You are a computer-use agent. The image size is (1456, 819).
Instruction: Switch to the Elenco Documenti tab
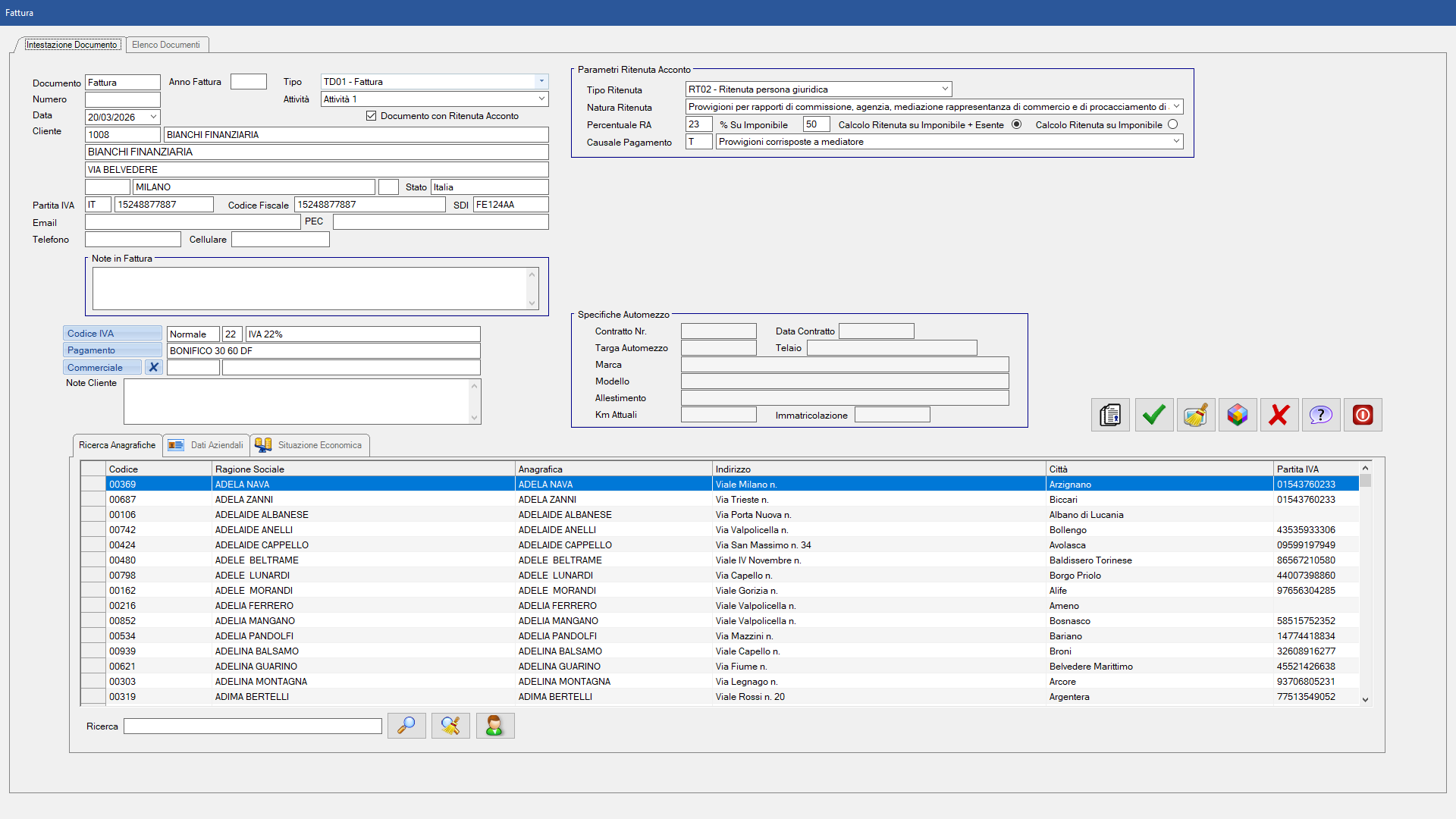click(x=166, y=45)
